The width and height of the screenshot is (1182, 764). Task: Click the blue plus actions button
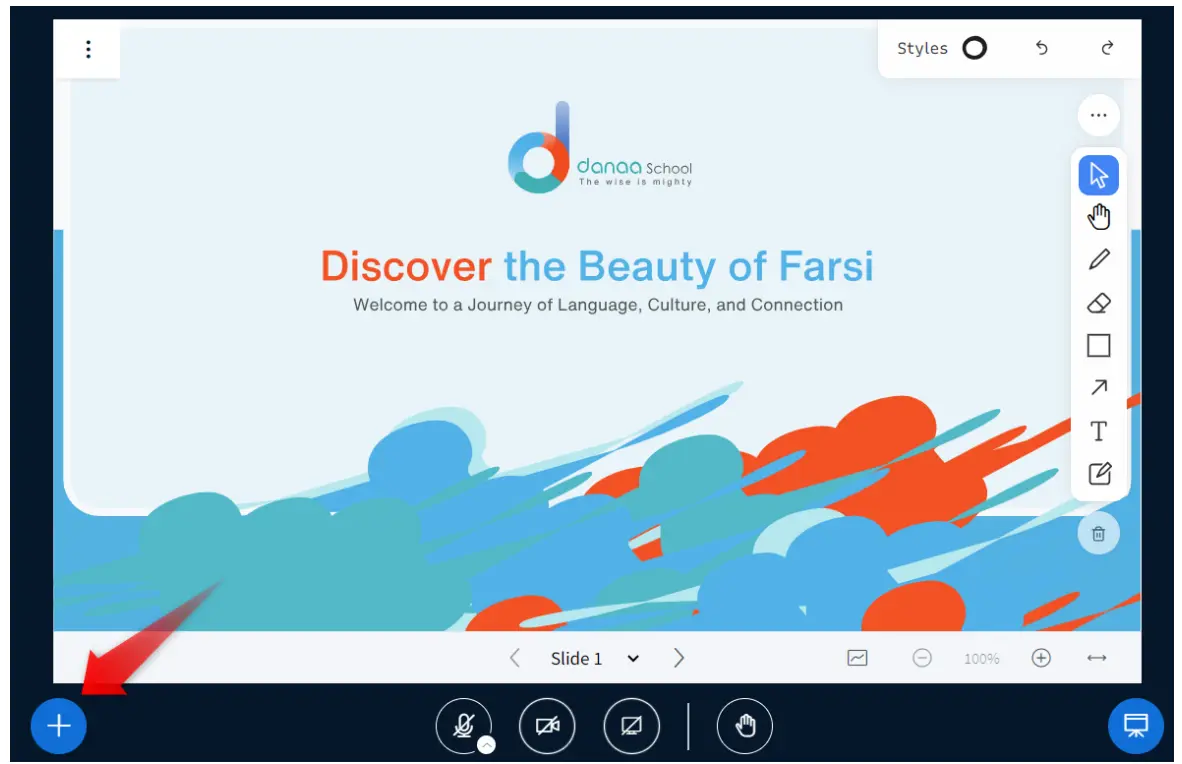coord(59,726)
